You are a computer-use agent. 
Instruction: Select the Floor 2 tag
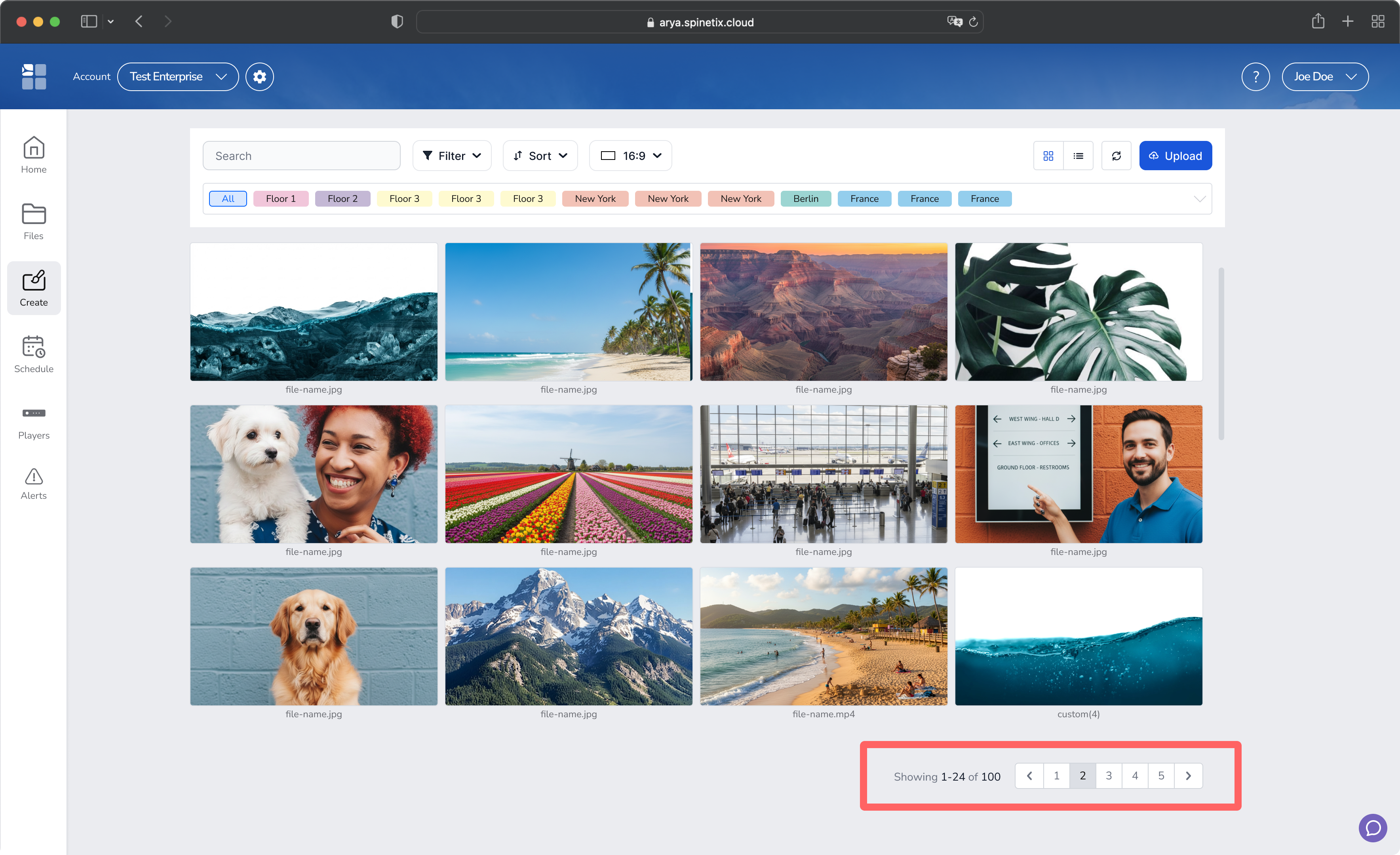pyautogui.click(x=342, y=199)
